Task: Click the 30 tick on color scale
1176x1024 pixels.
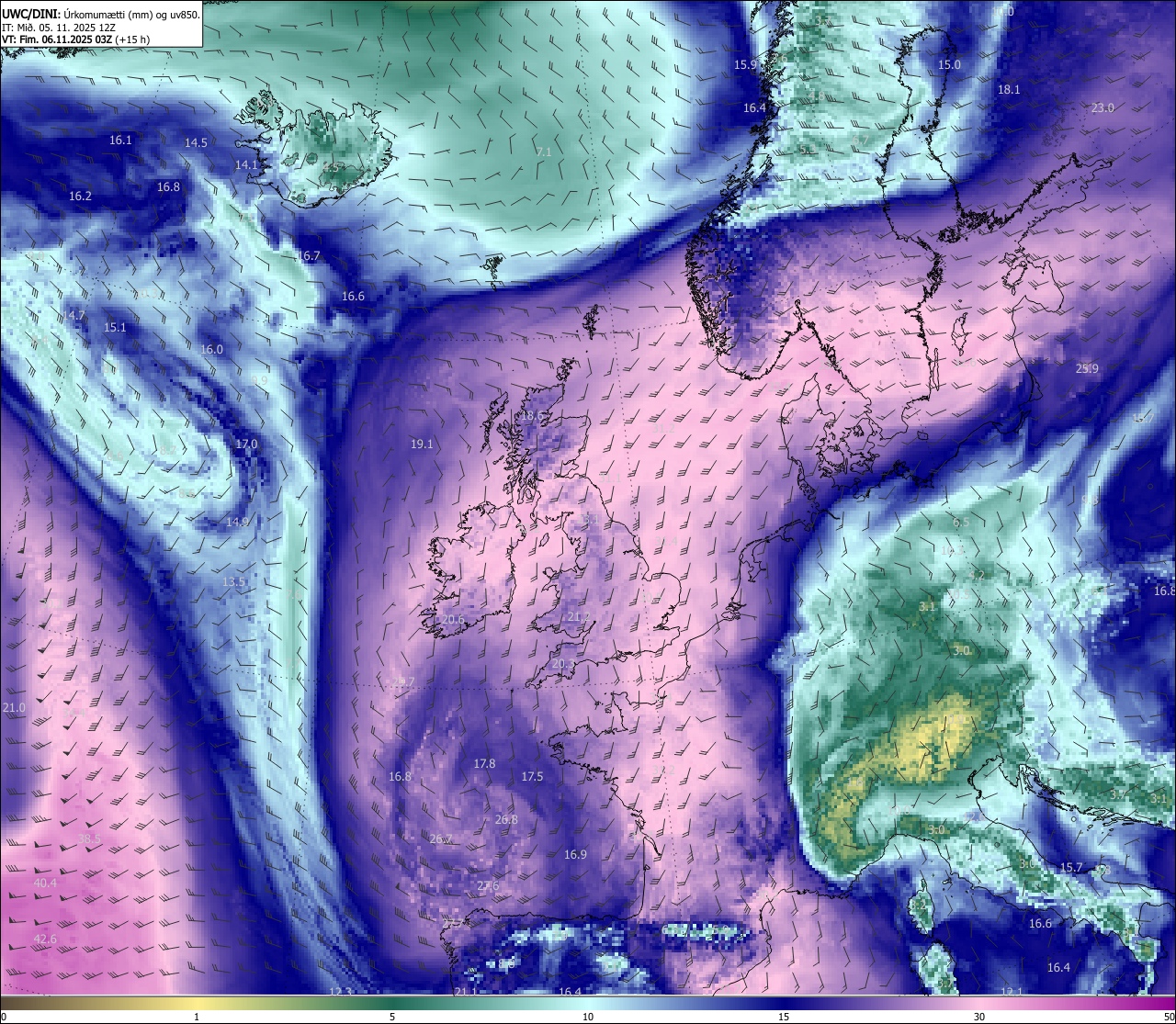Action: 979,1017
